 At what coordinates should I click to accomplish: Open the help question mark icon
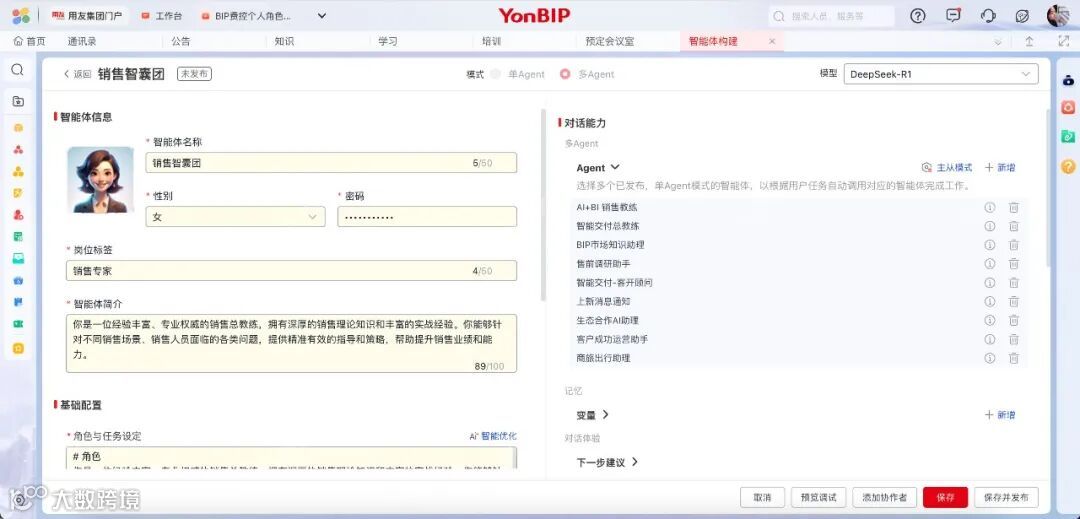(x=917, y=16)
